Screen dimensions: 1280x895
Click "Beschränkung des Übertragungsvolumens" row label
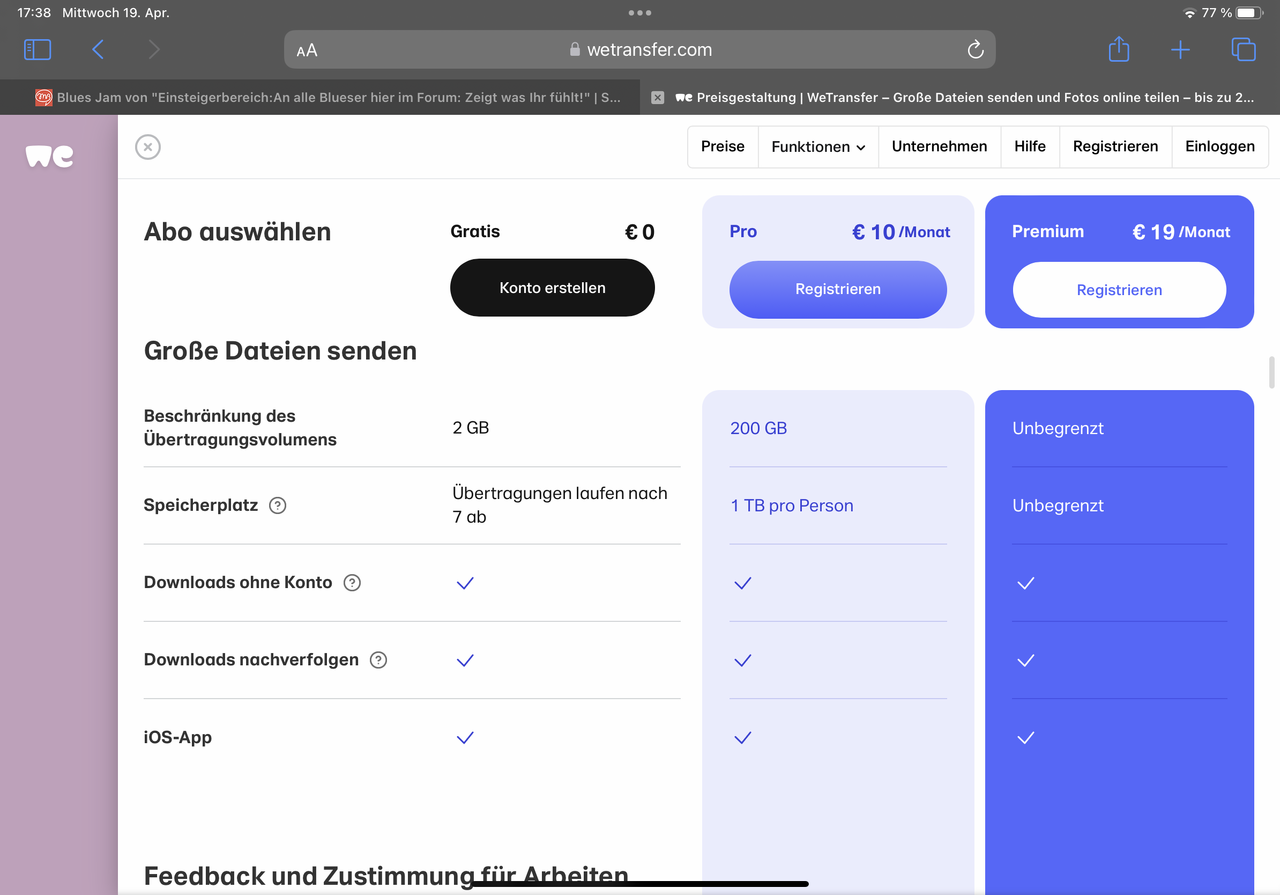coord(240,427)
